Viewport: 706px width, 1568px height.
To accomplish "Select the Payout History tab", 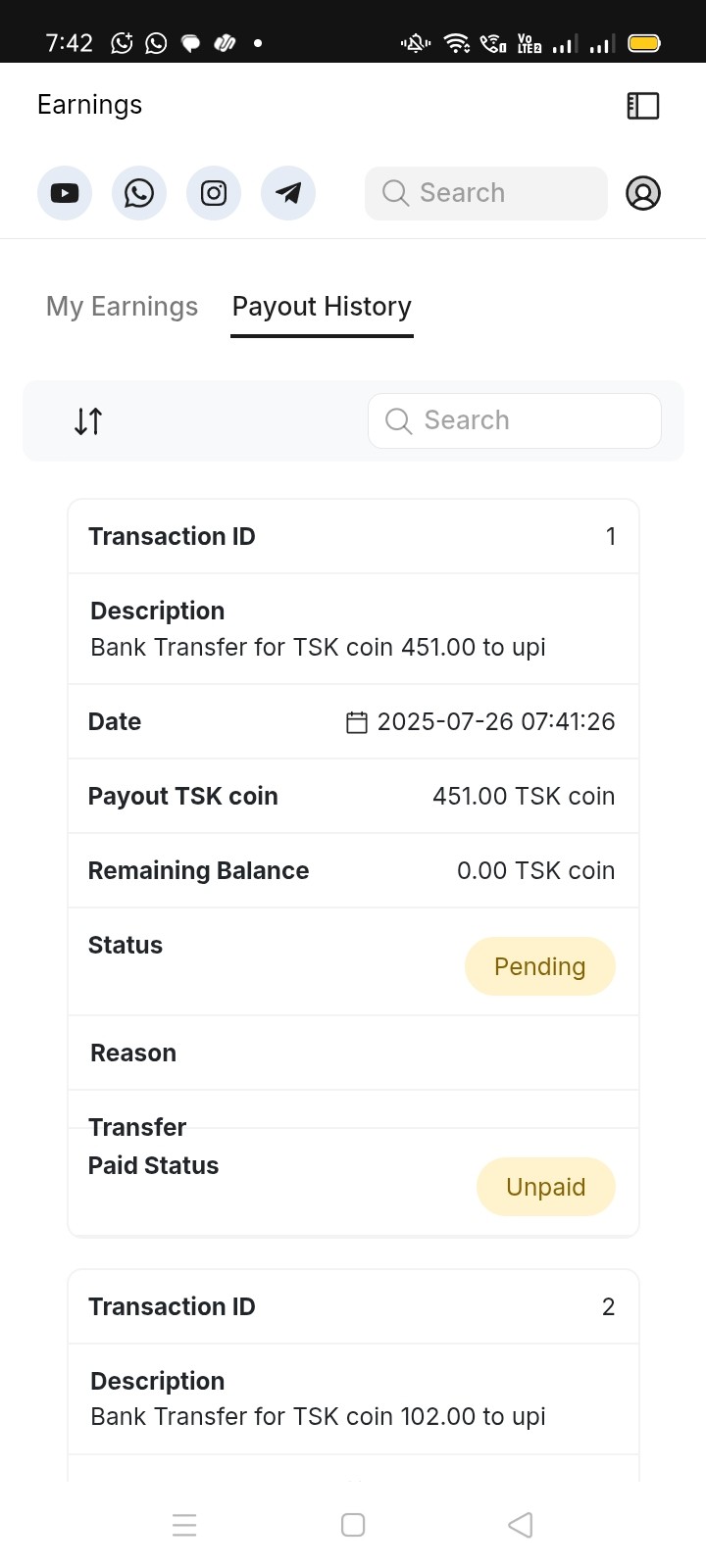I will (x=322, y=307).
